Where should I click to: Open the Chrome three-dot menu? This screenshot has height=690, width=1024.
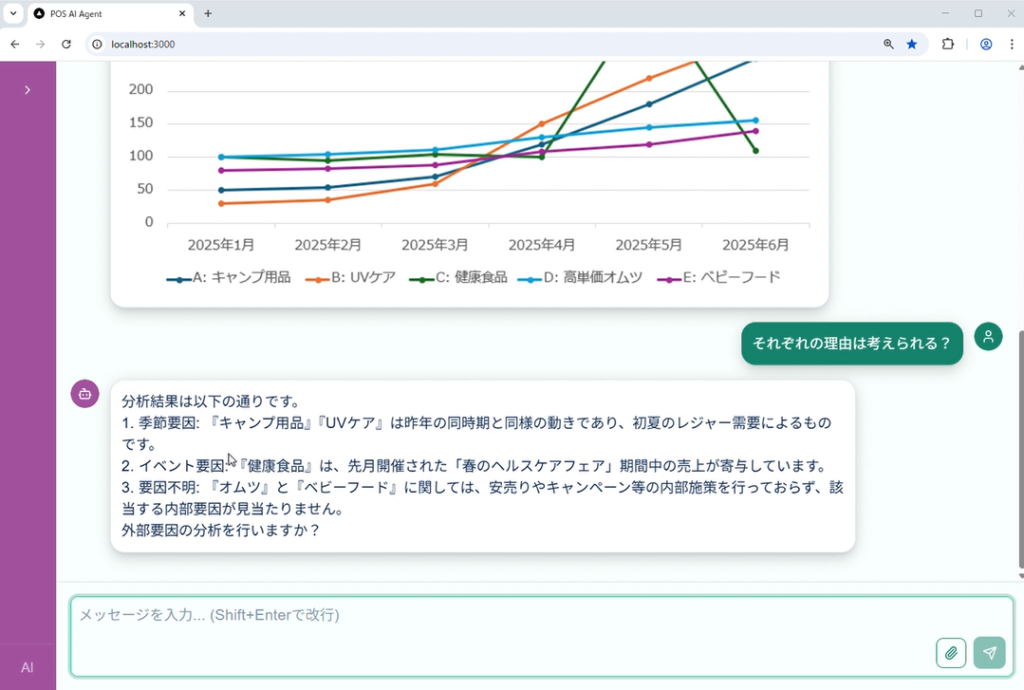[1011, 44]
